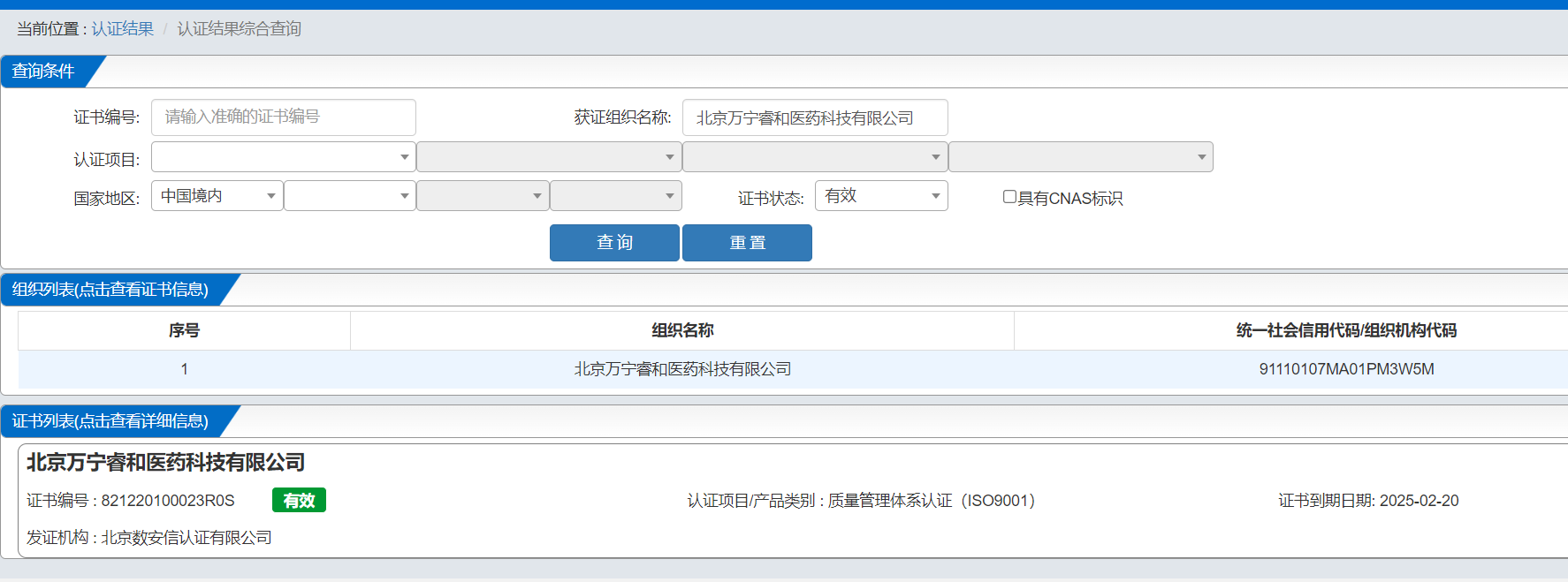Click the 认证结果 breadcrumb link

[x=123, y=29]
